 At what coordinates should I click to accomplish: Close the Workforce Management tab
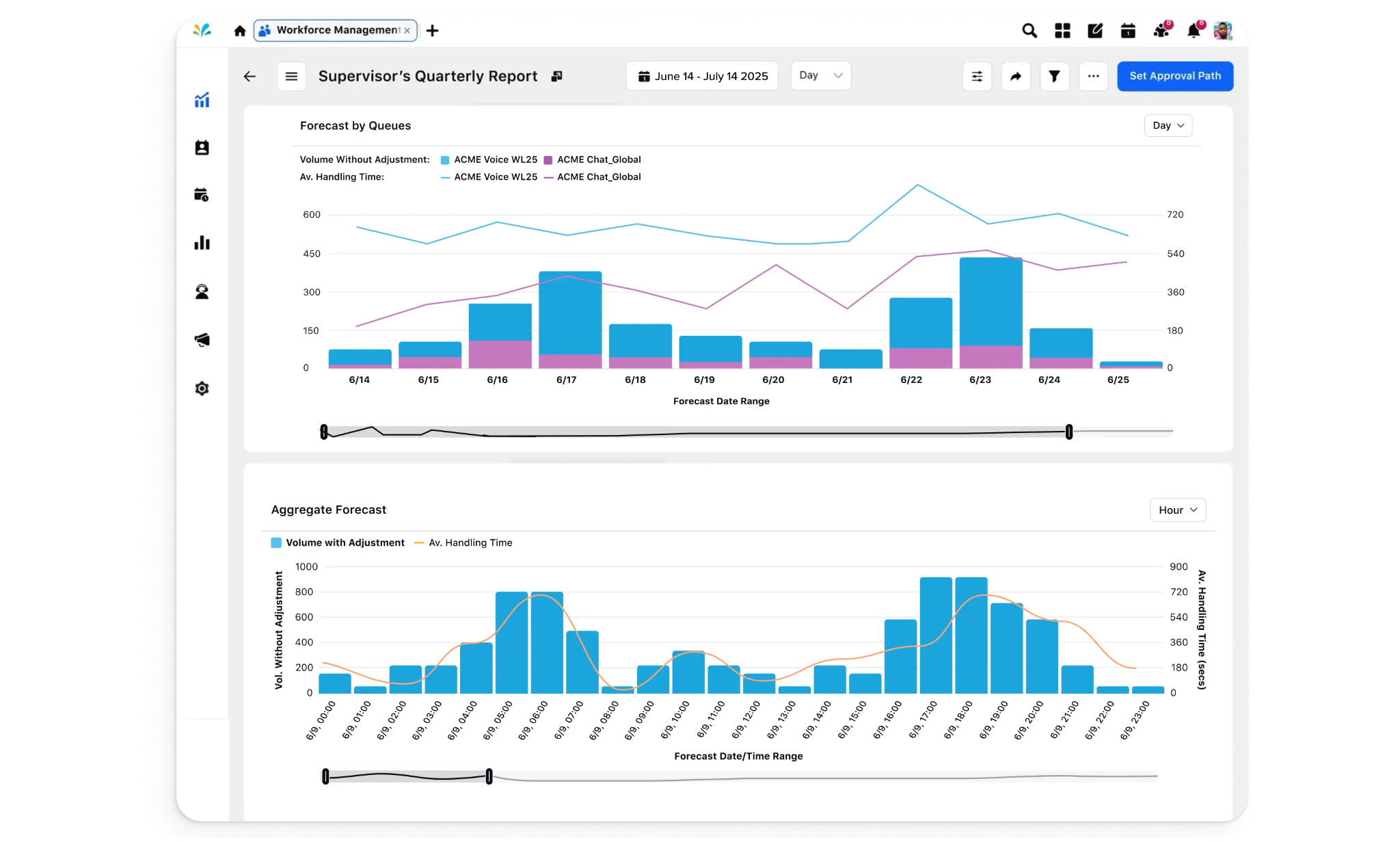407,31
